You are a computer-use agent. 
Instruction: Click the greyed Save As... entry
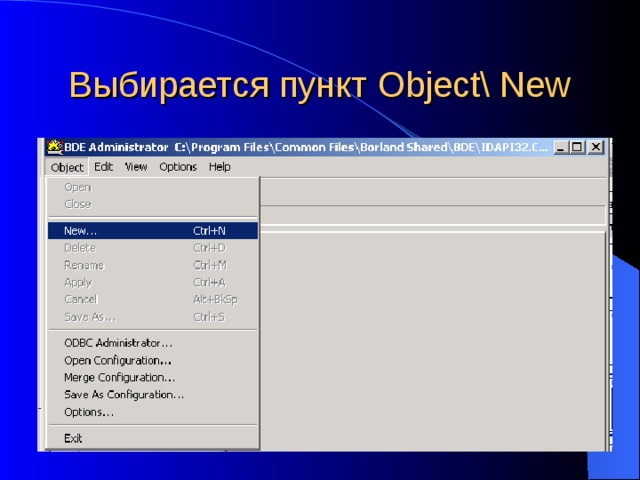point(153,317)
